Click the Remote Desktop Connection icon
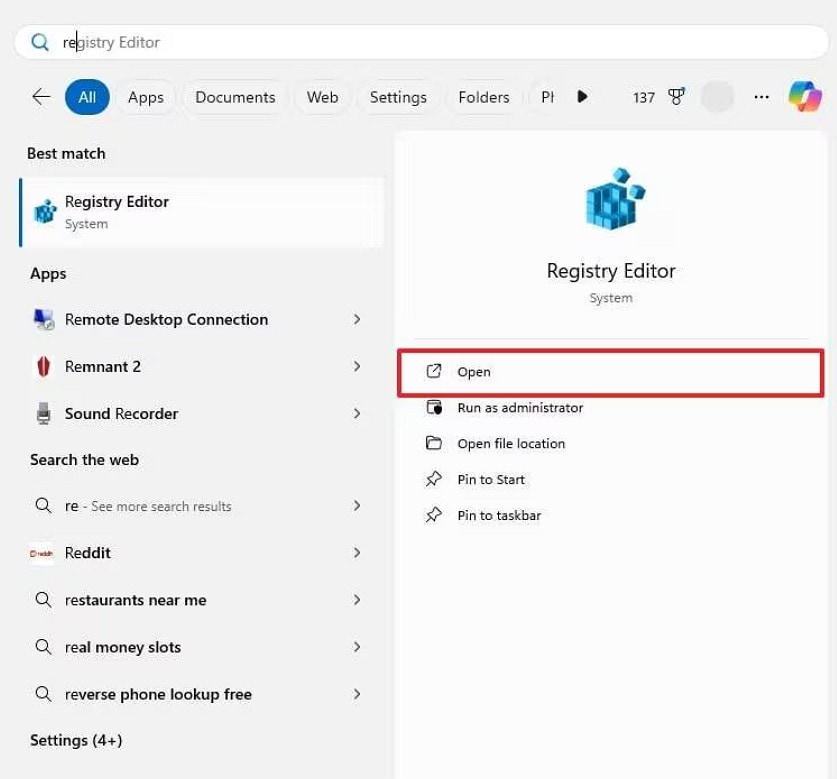Screen dimensions: 837x779 [x=44, y=319]
